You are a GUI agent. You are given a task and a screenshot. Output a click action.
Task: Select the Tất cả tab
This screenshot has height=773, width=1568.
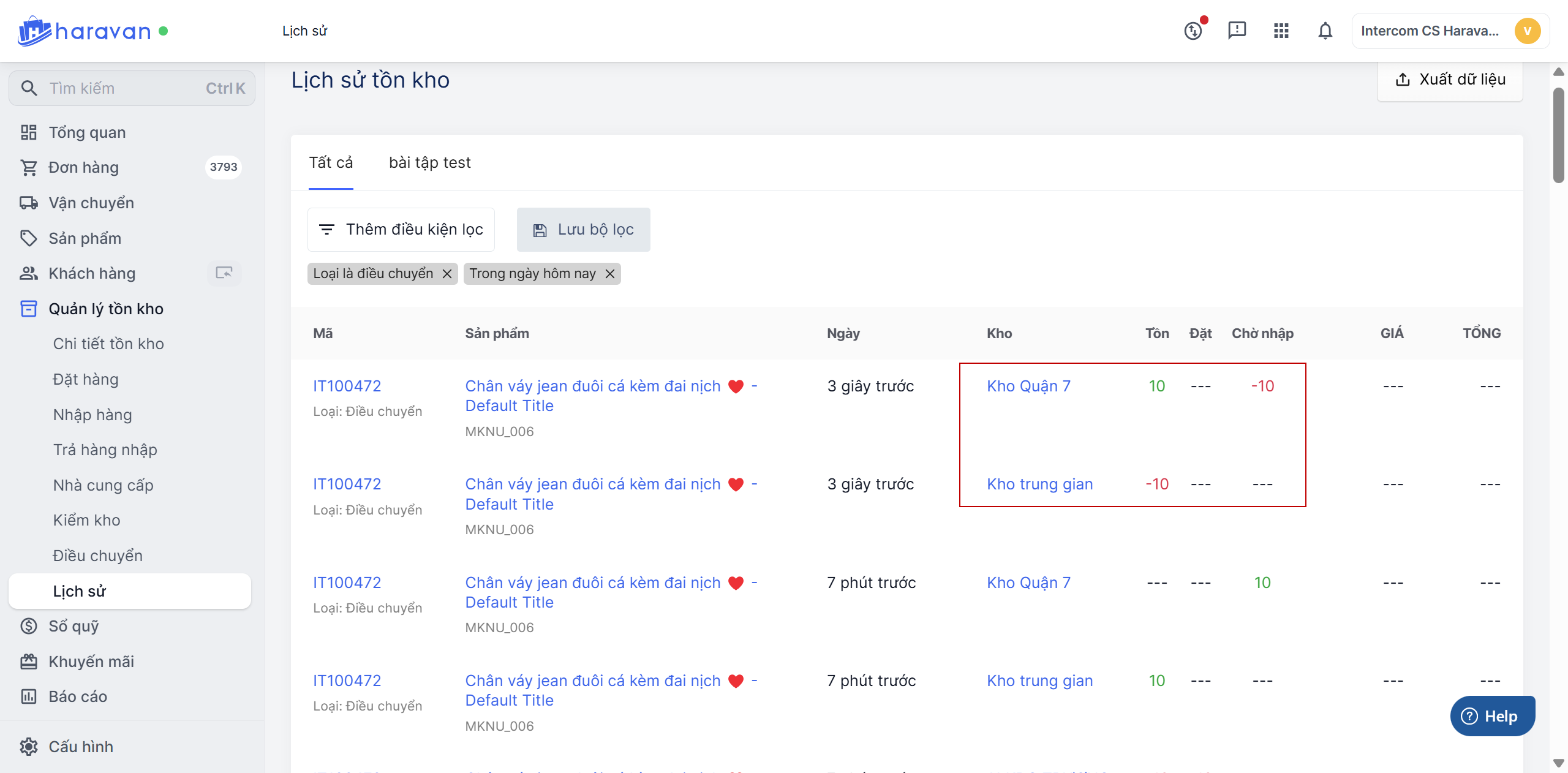tap(331, 162)
